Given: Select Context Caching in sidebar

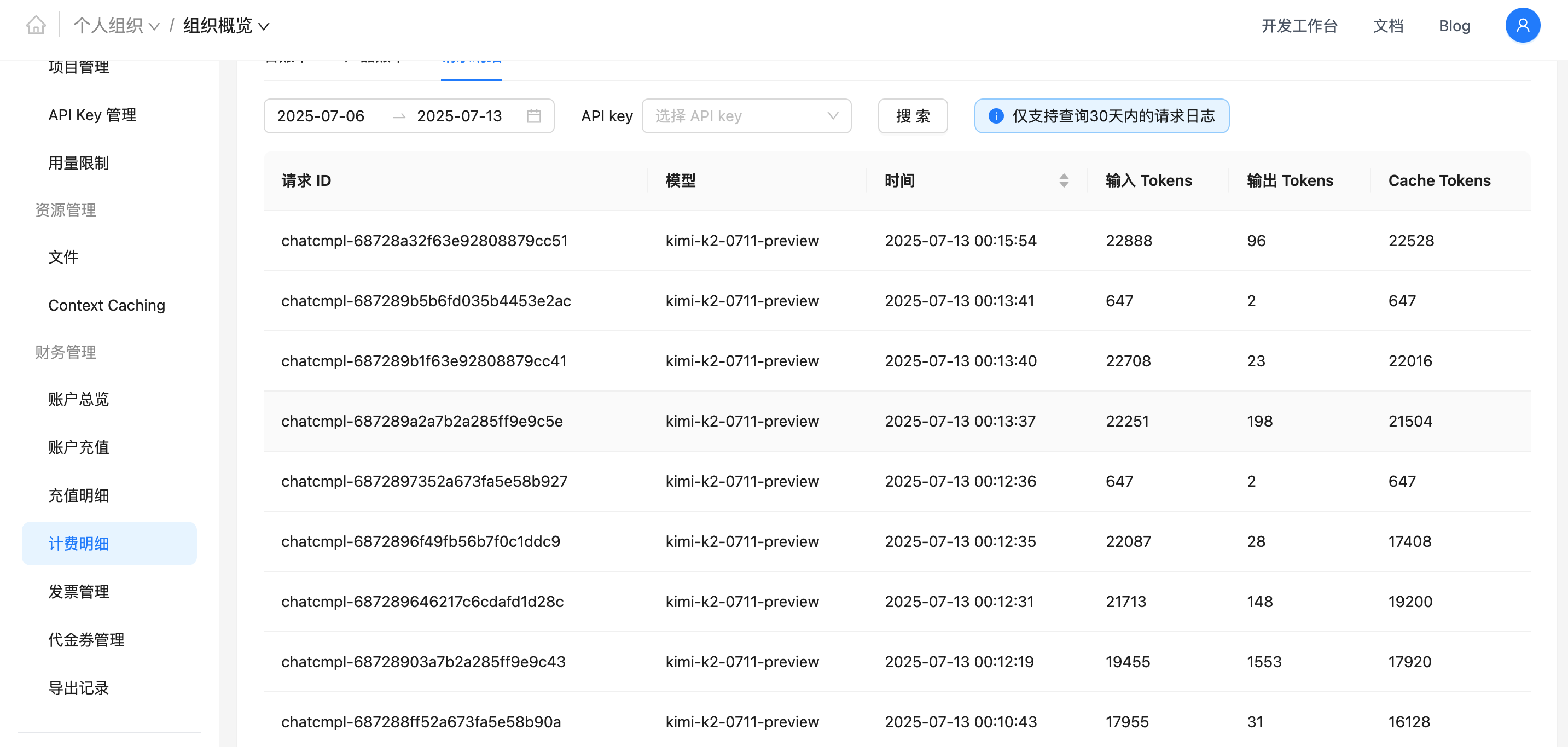Looking at the screenshot, I should pos(107,305).
